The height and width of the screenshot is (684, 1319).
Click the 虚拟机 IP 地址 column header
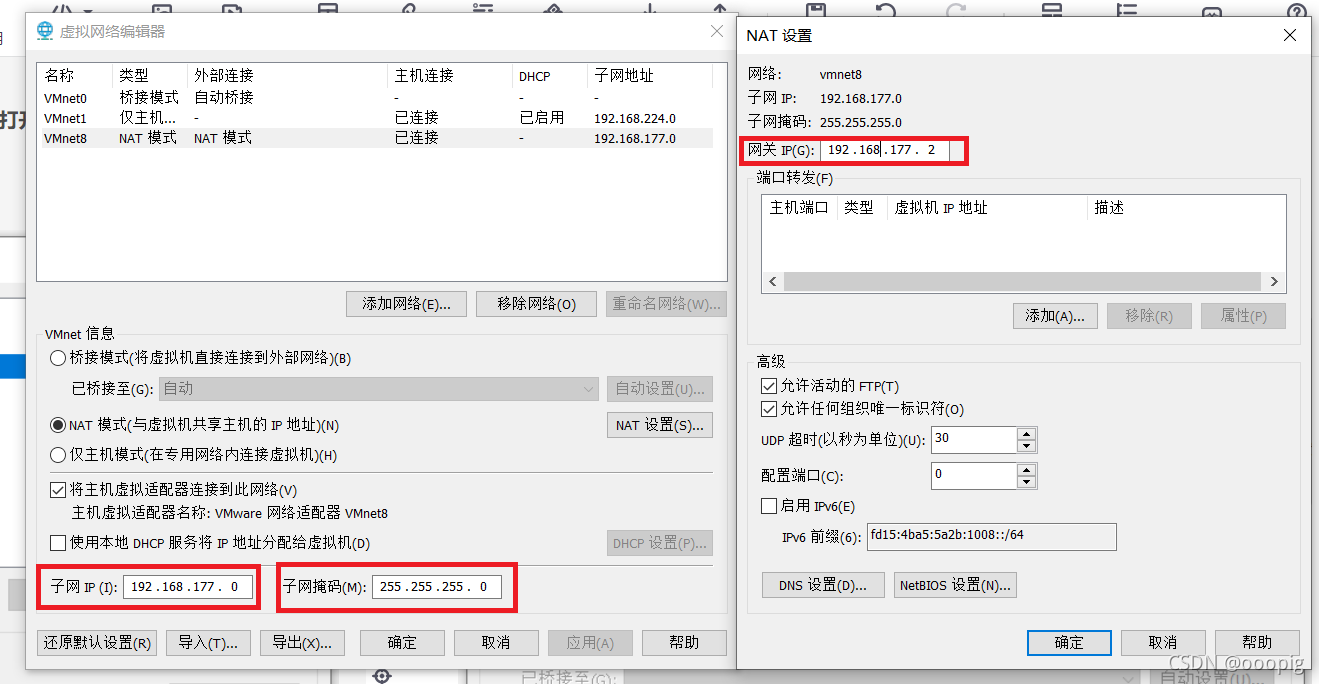pos(987,208)
